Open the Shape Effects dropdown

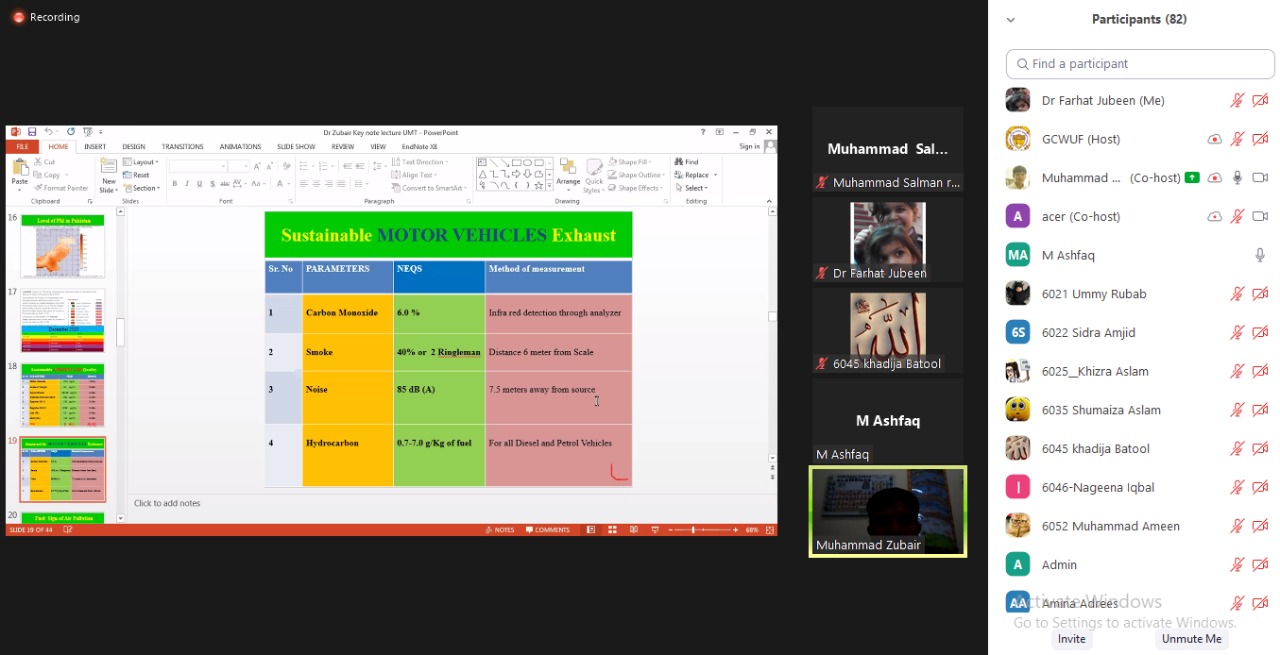click(635, 188)
